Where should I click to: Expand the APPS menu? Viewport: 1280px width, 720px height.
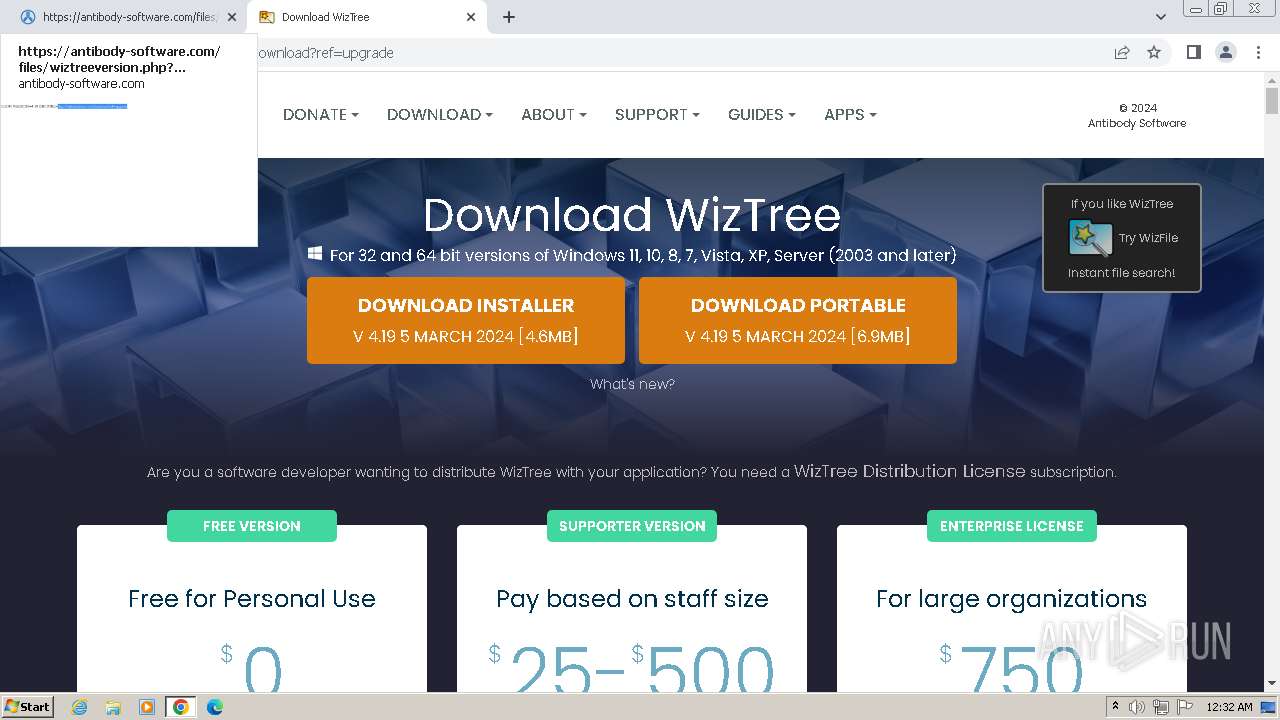(x=850, y=115)
